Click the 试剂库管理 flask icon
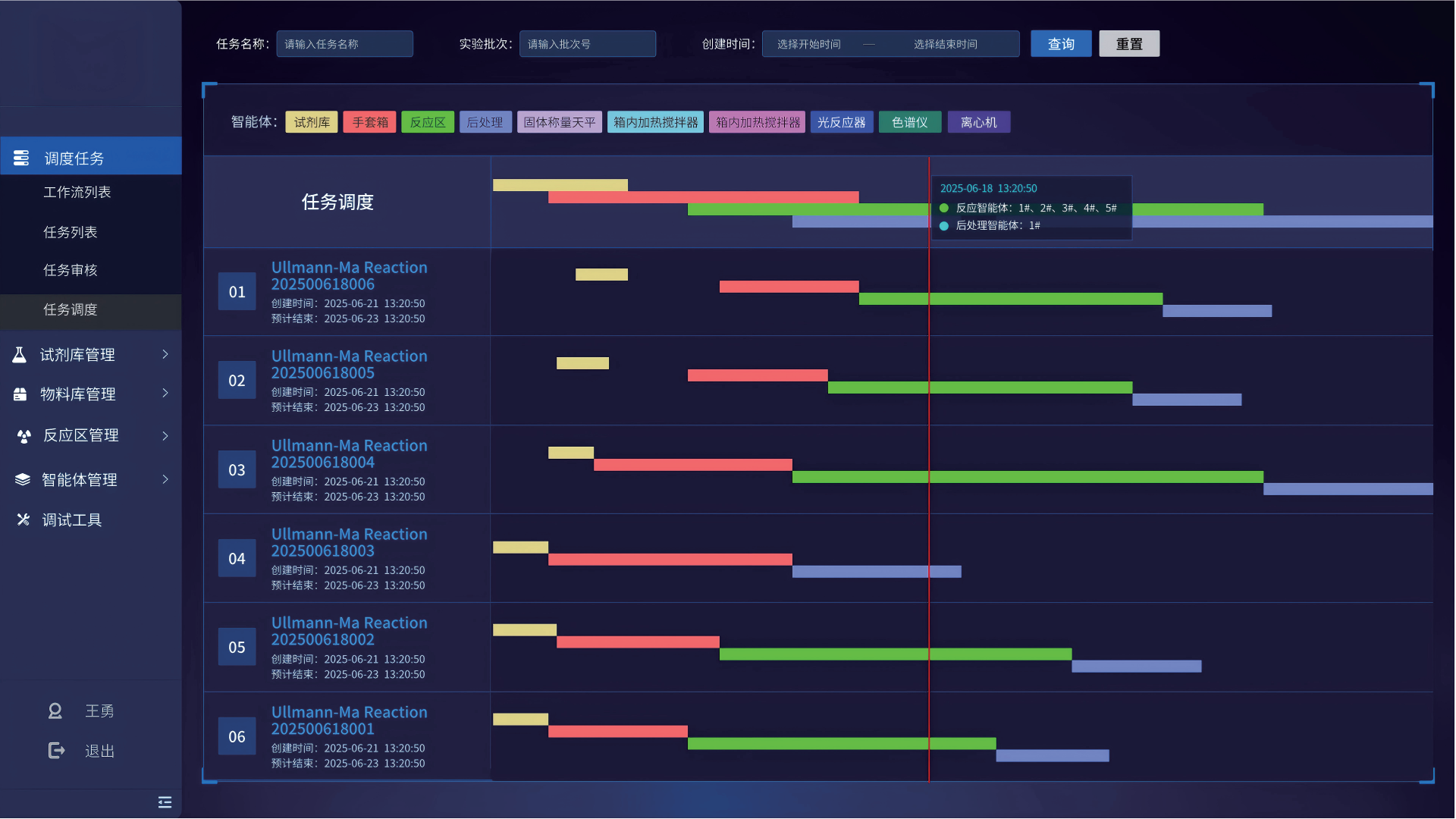This screenshot has width=1456, height=819. click(20, 355)
